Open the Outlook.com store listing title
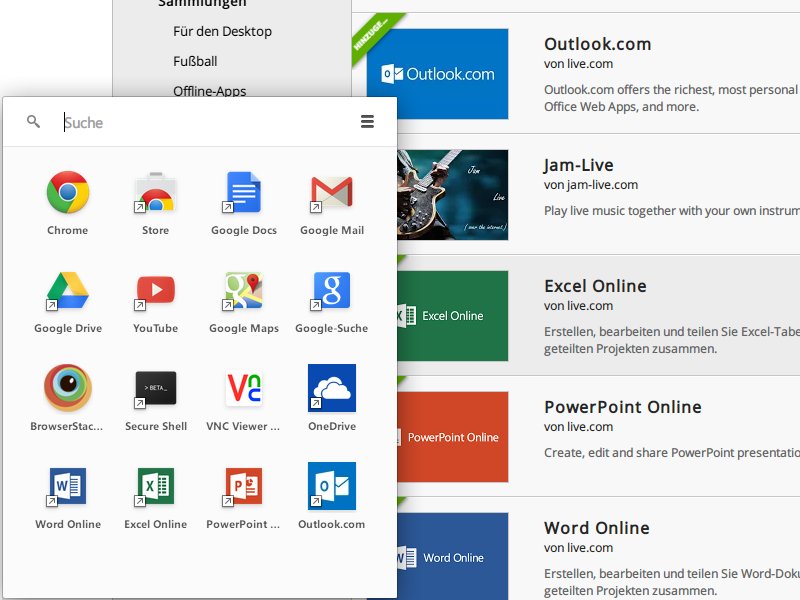Viewport: 800px width, 600px height. tap(597, 44)
